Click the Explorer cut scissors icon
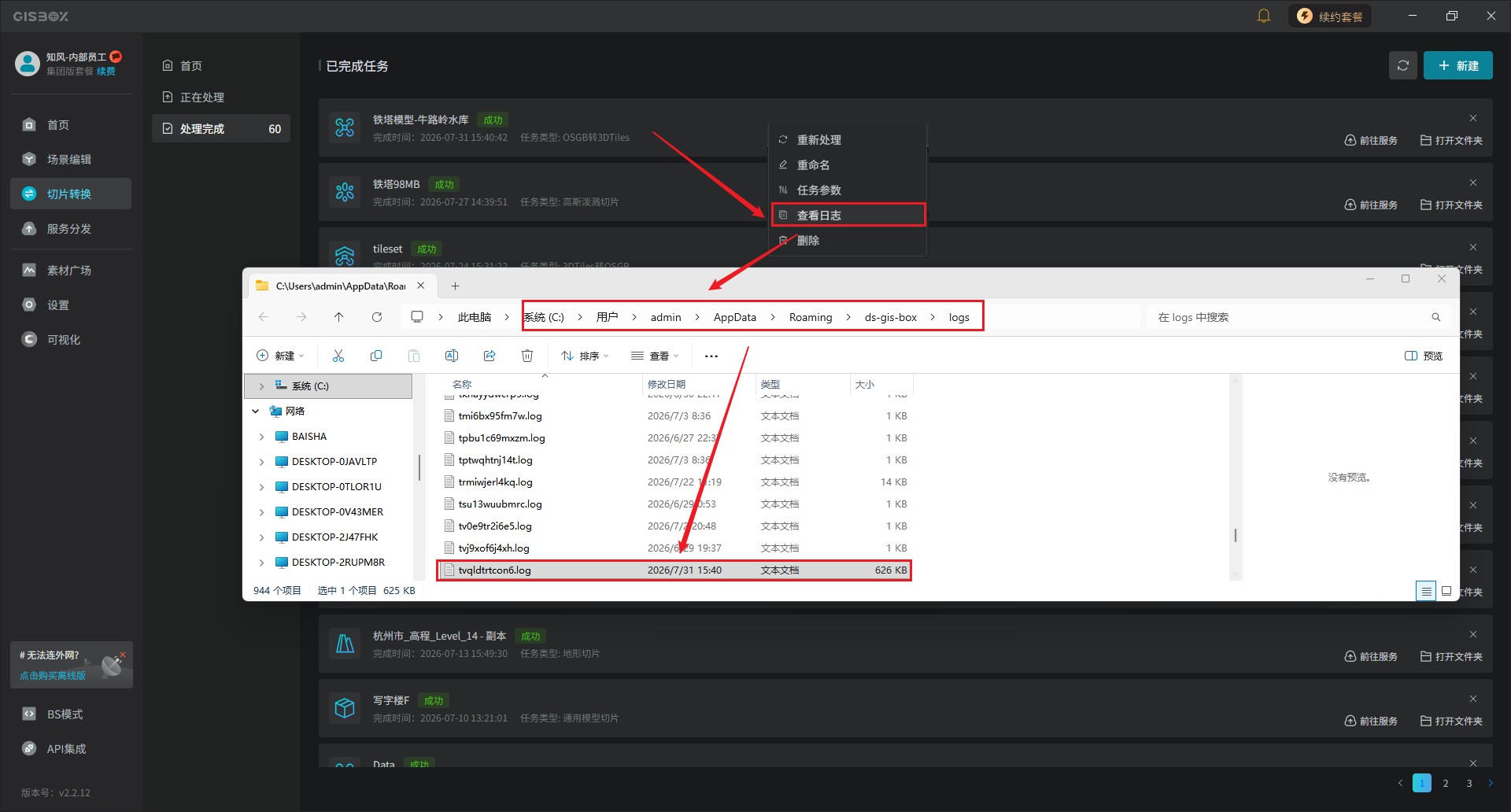The image size is (1511, 812). [338, 356]
